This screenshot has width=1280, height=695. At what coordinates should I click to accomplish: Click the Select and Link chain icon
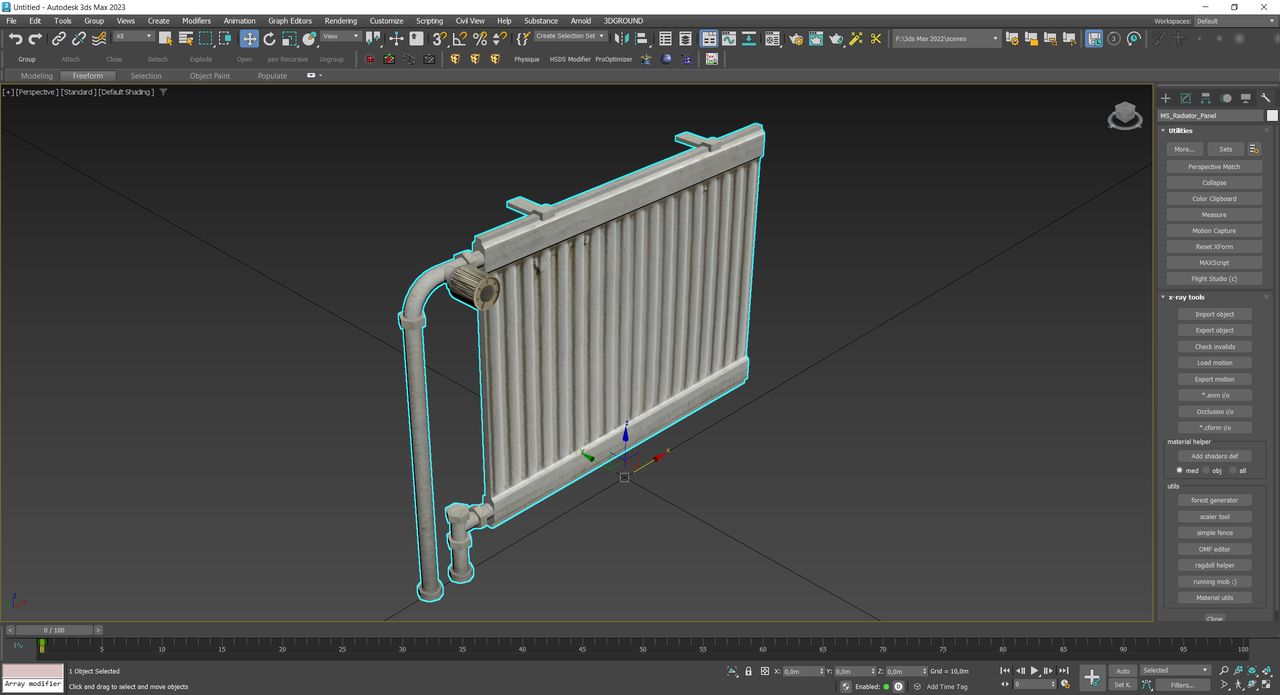click(58, 38)
